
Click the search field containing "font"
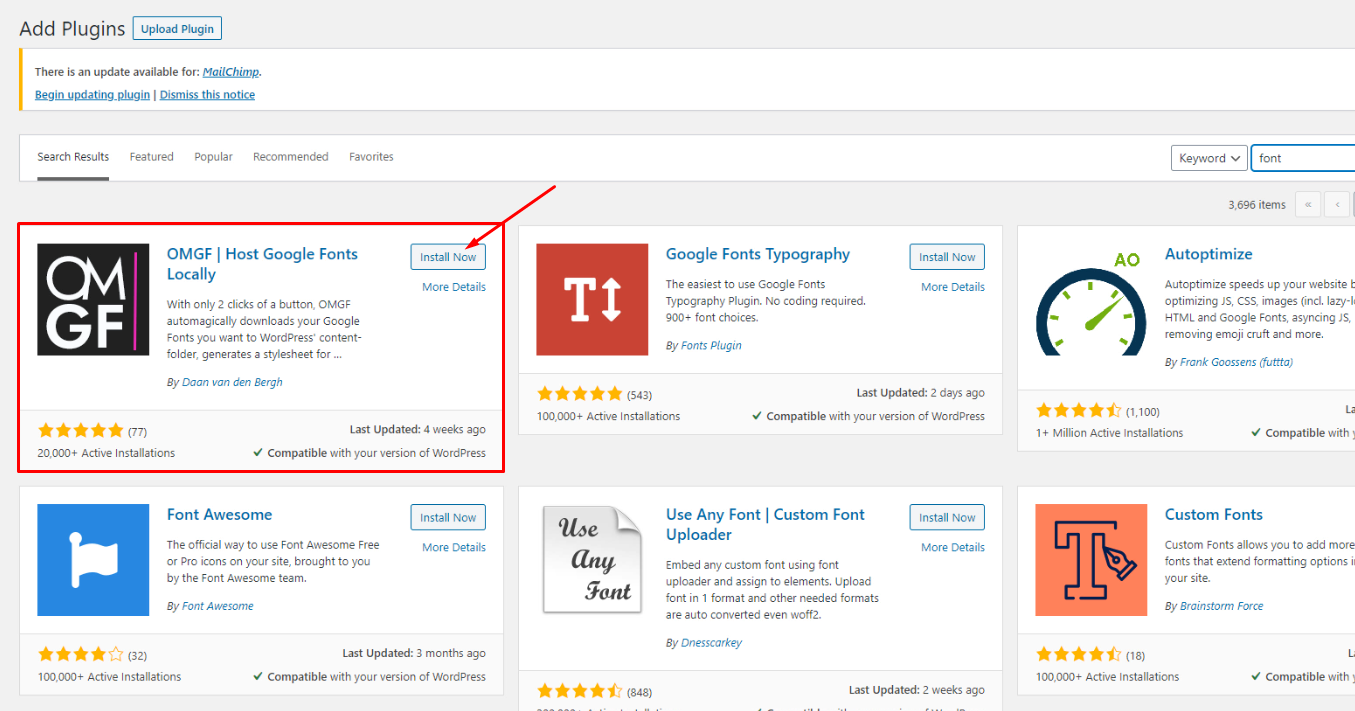tap(1310, 157)
